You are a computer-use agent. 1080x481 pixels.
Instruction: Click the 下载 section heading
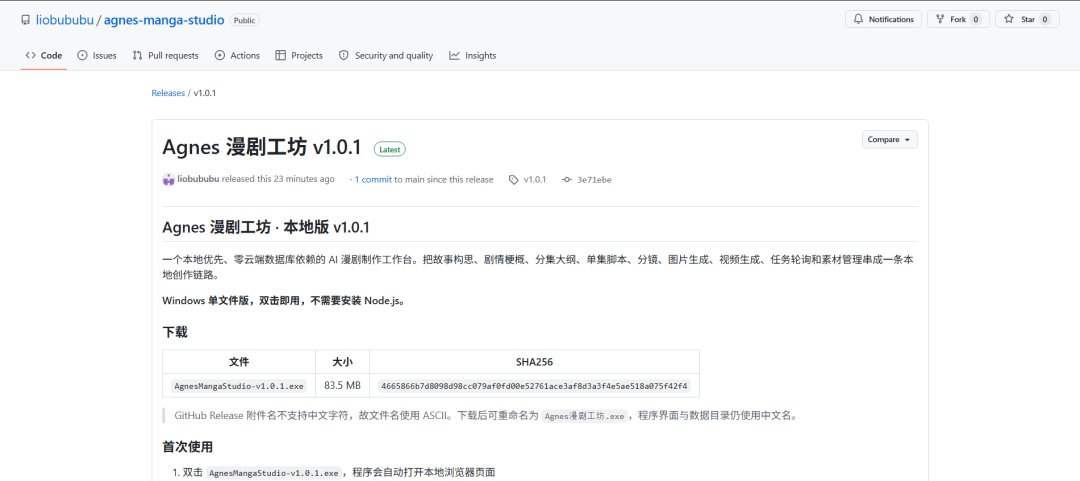pos(175,332)
